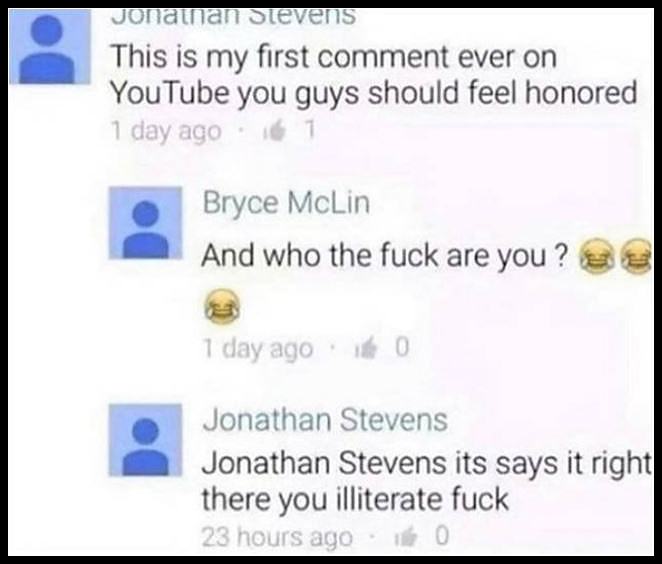Click the '1 day ago' timestamp on top comment
The image size is (662, 564).
166,132
